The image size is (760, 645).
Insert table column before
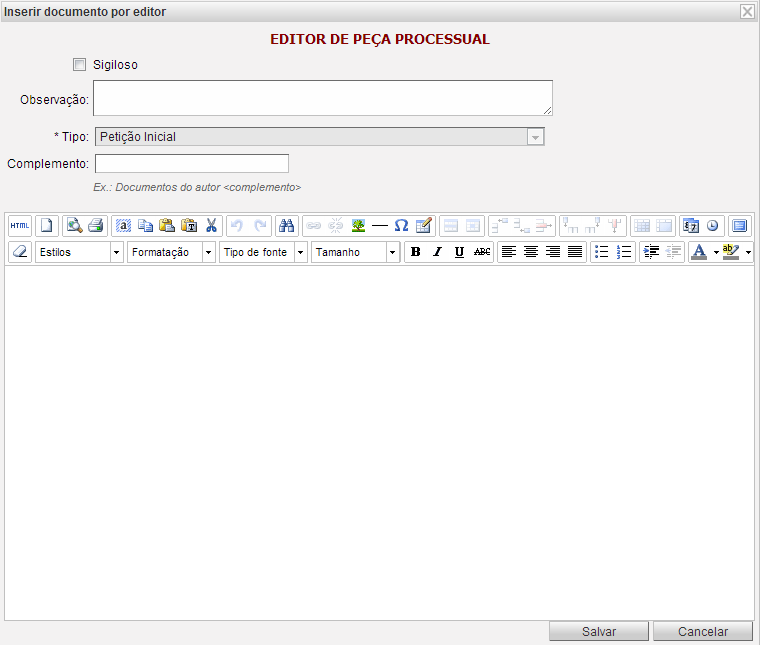pyautogui.click(x=570, y=226)
